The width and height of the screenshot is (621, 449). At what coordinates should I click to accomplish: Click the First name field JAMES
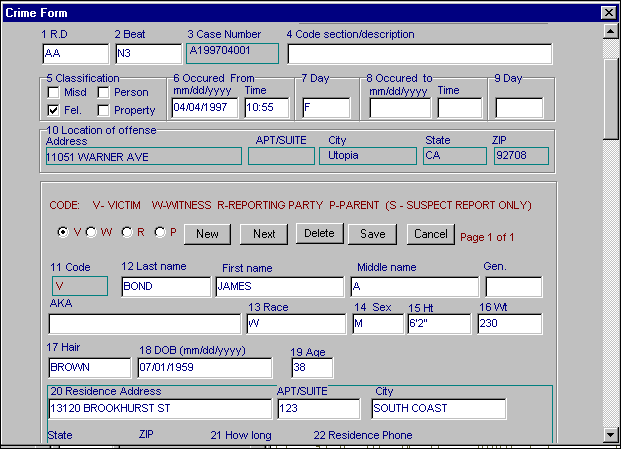(280, 287)
